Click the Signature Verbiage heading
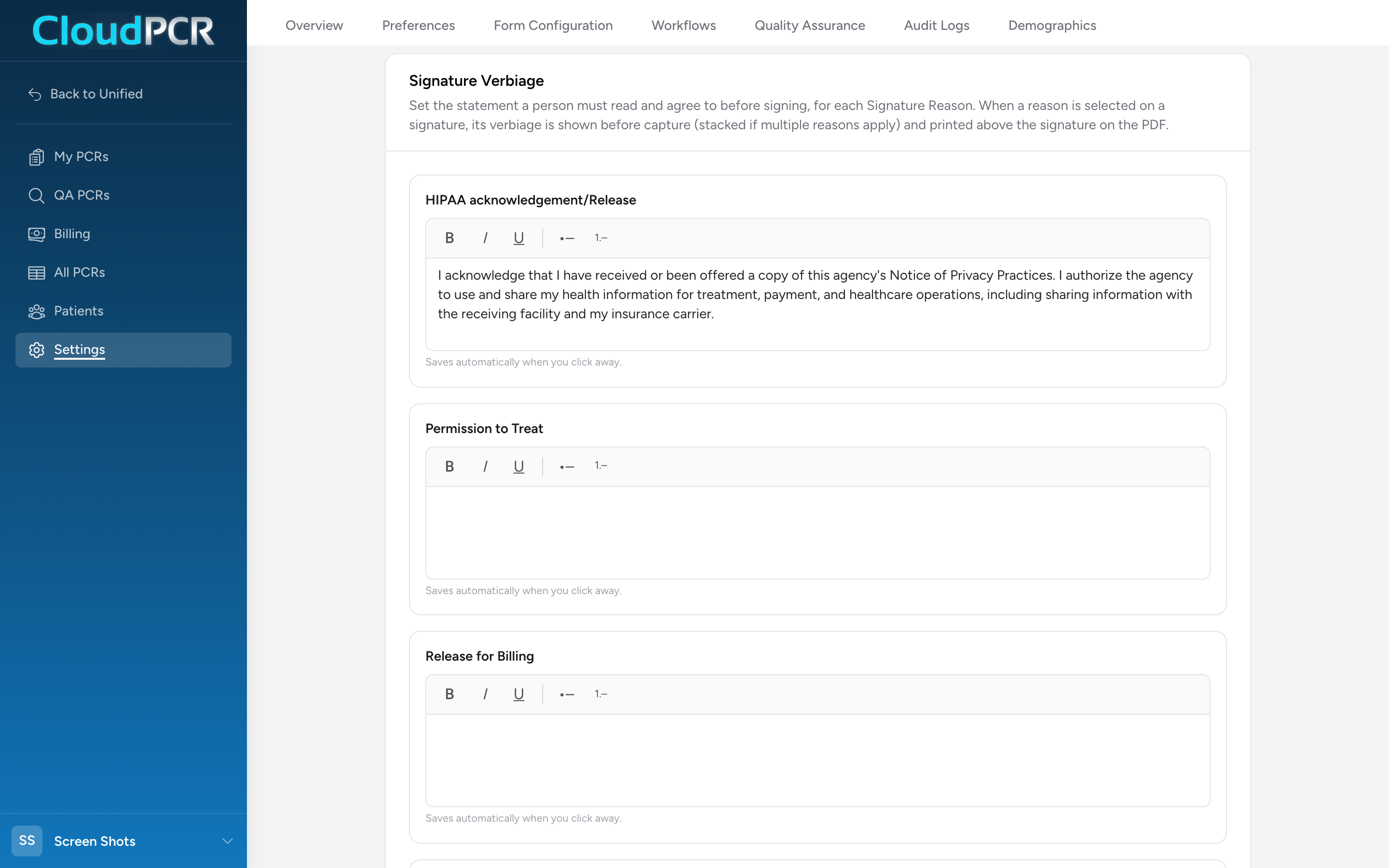 tap(477, 81)
